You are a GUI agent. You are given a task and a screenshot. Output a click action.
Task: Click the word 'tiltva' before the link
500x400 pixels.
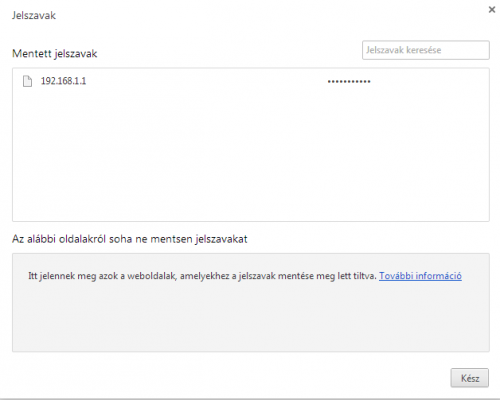click(x=365, y=276)
